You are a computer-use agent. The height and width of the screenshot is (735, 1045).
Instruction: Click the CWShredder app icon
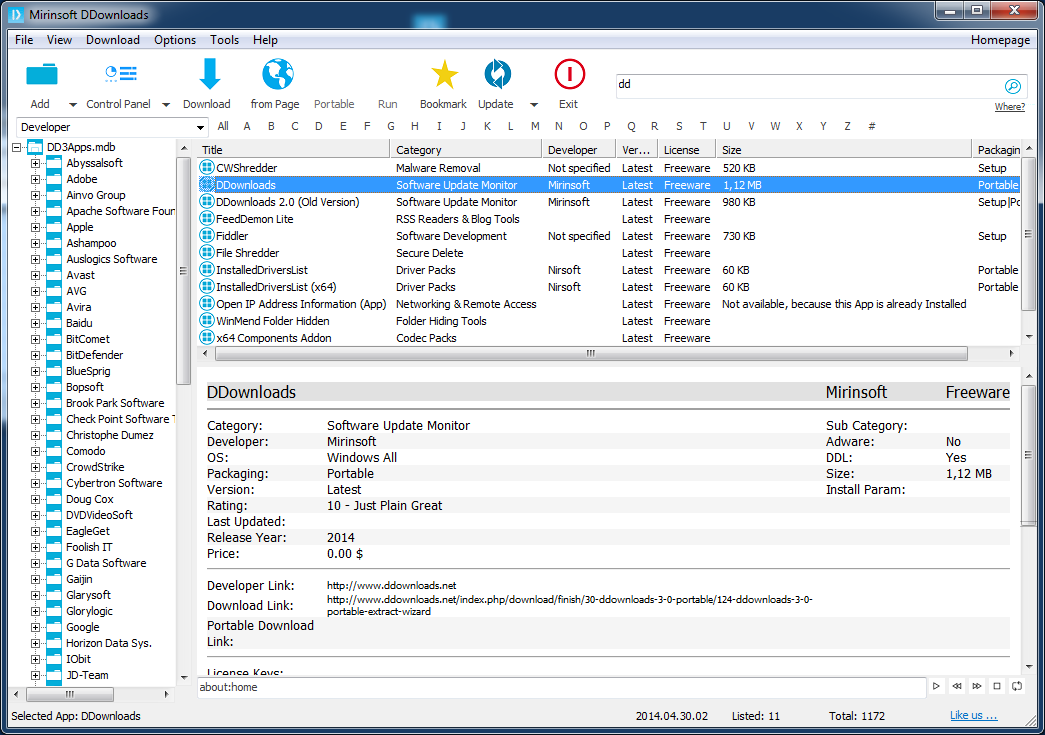pos(207,167)
